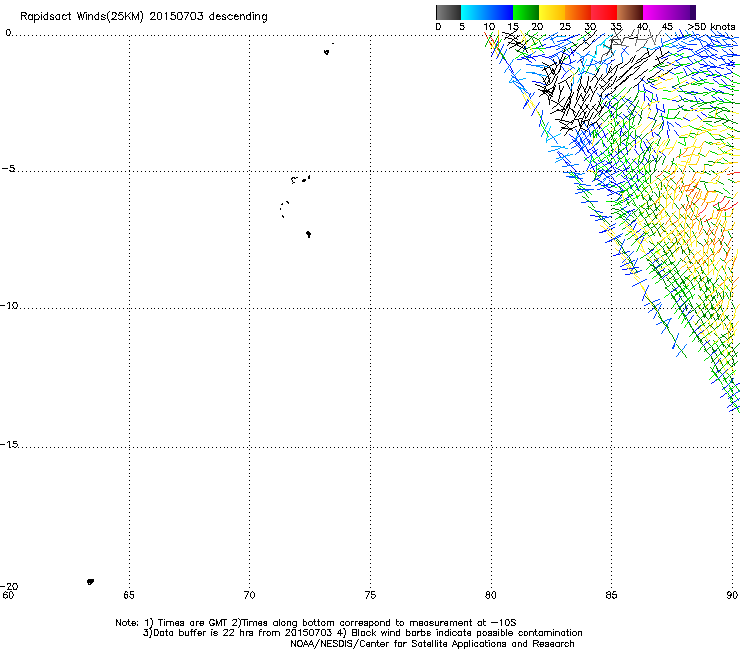Screen dimensions: 740x650
Task: Click the '75' longitude axis label
Action: point(370,595)
